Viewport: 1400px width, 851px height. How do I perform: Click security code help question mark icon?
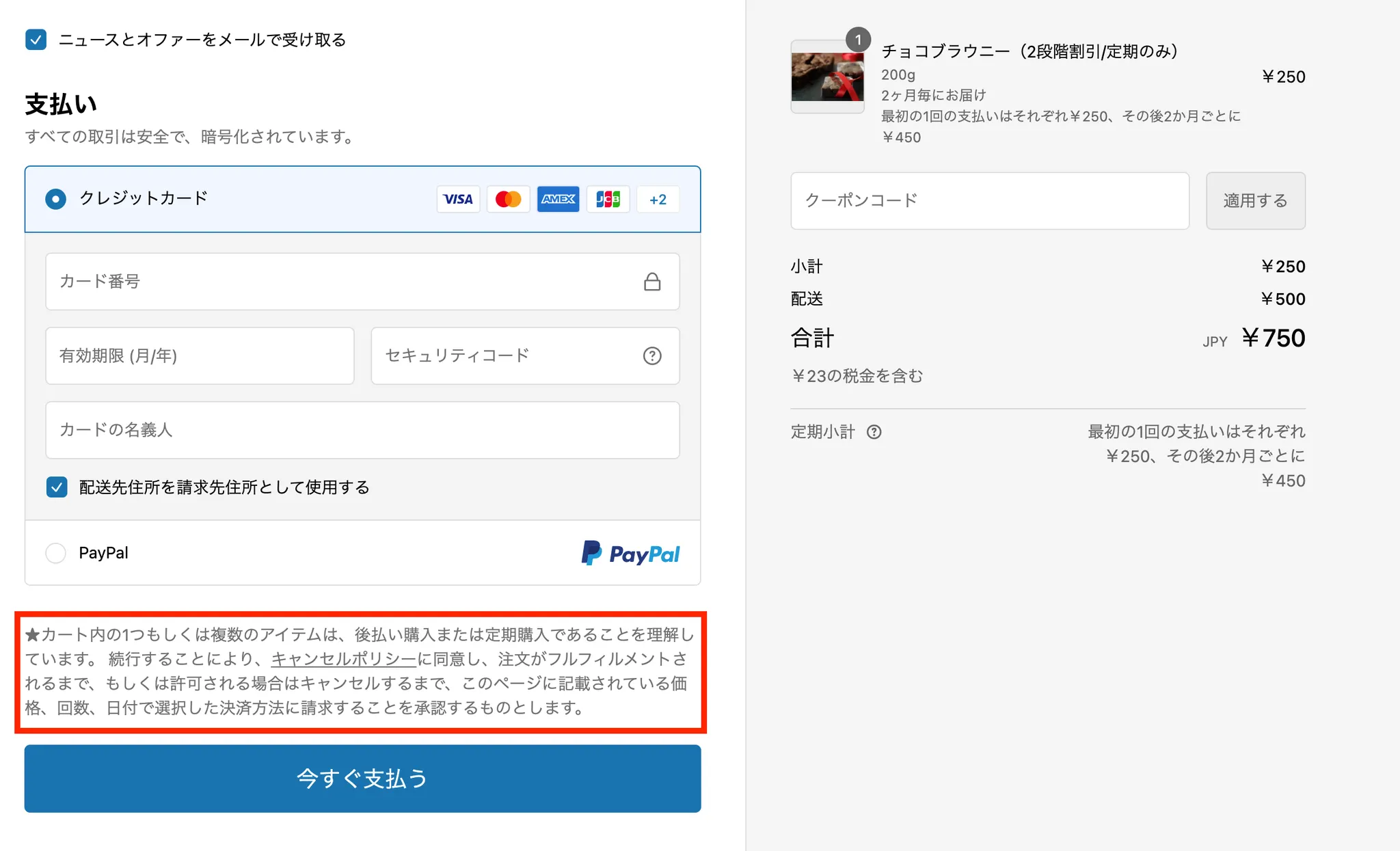coord(652,355)
